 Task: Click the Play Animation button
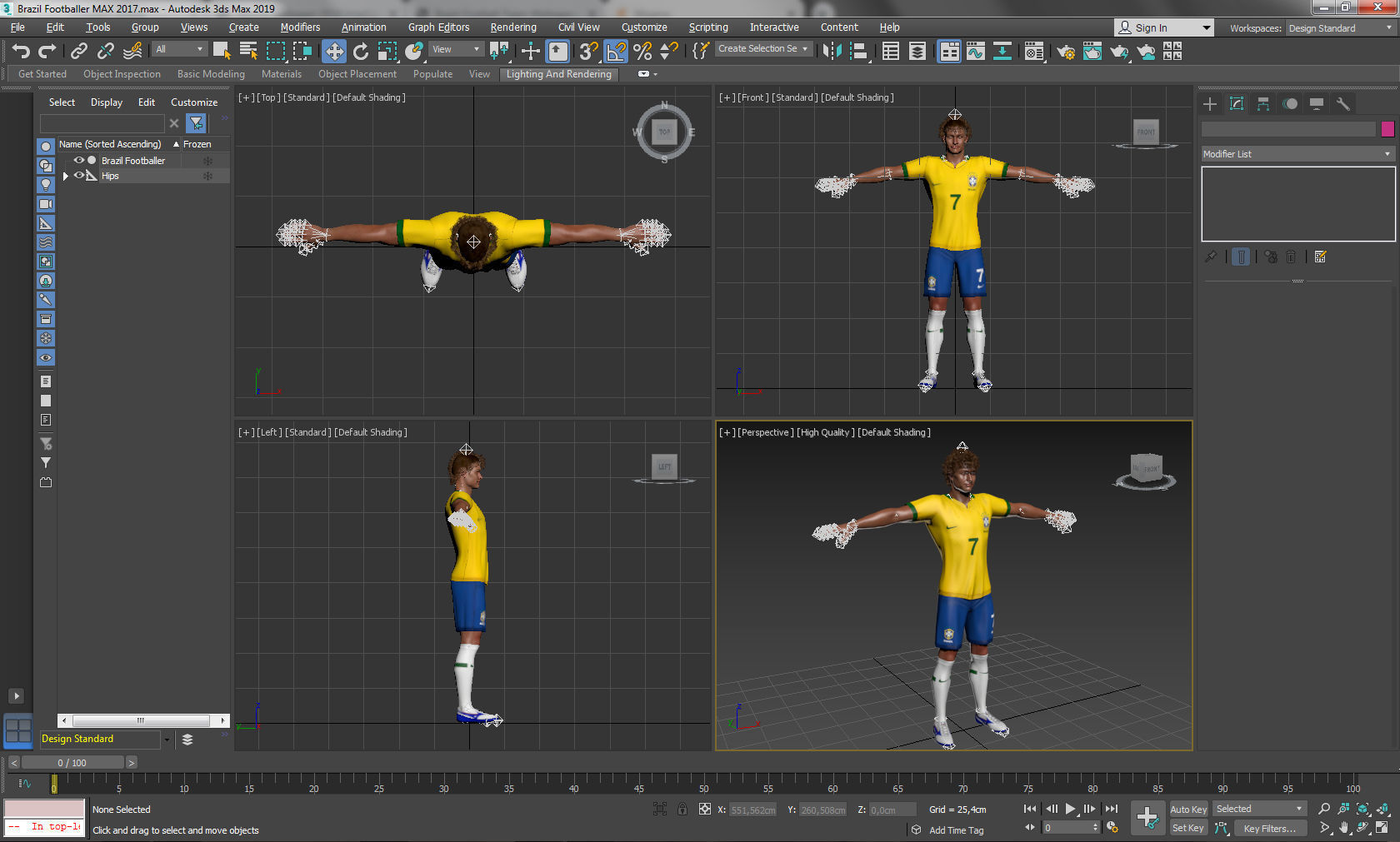point(1071,809)
